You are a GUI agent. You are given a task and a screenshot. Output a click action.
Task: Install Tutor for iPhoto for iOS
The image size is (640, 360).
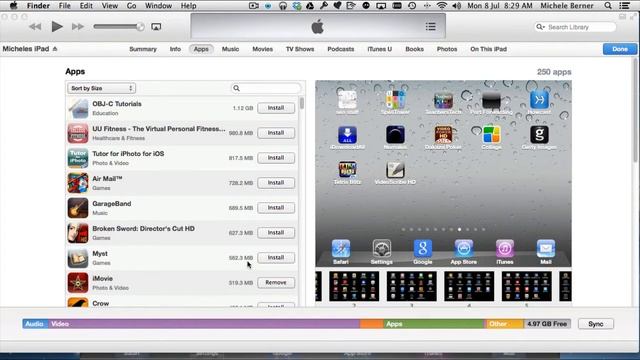(x=276, y=158)
